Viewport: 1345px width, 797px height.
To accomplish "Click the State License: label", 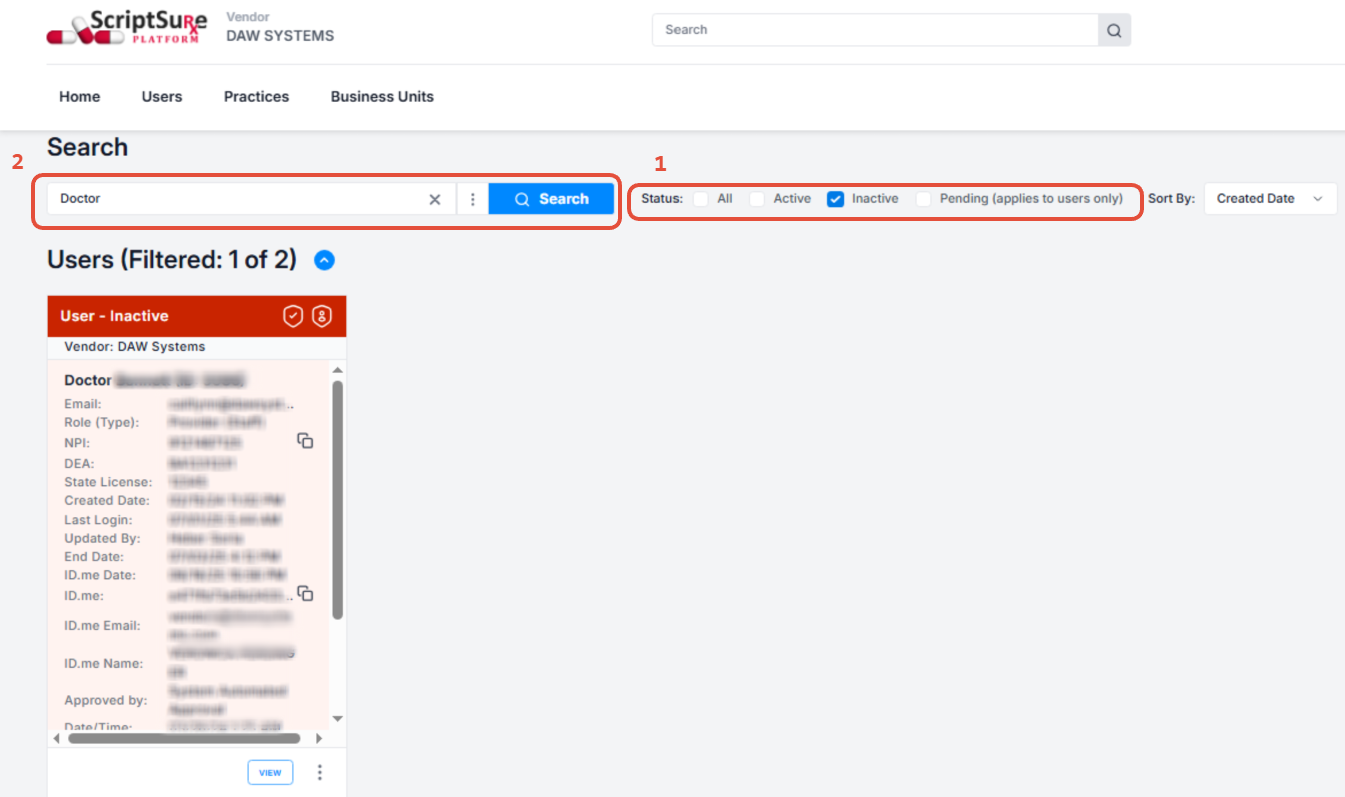I will pyautogui.click(x=108, y=482).
